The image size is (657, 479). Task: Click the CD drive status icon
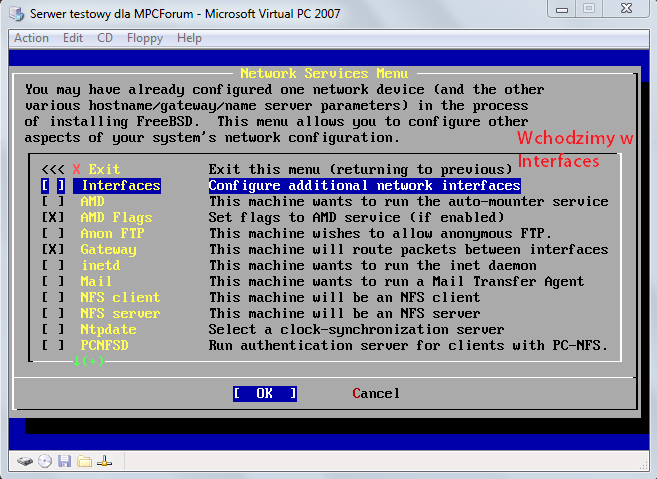click(45, 461)
